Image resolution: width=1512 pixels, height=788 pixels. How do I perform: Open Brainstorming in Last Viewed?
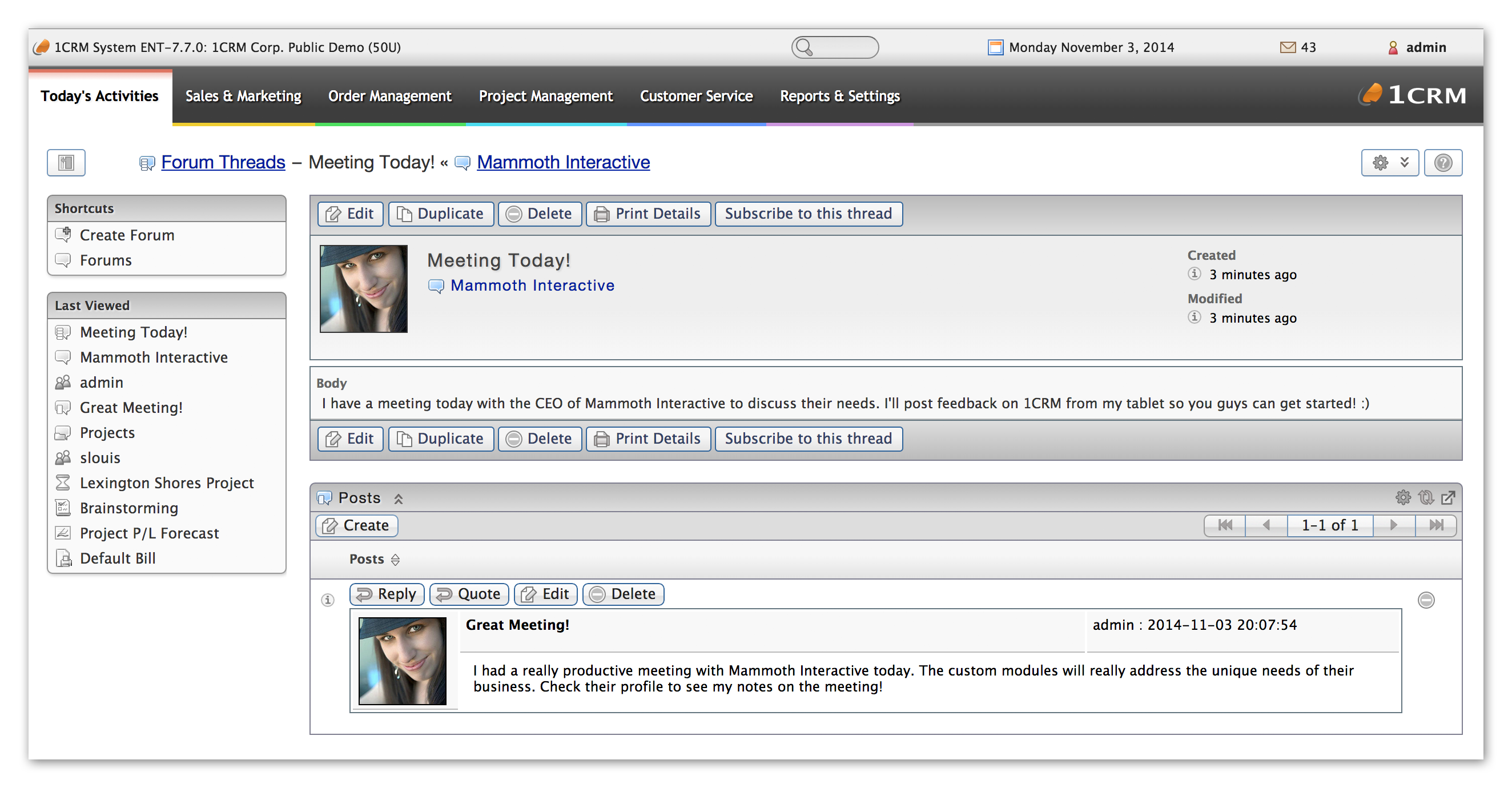pos(128,509)
